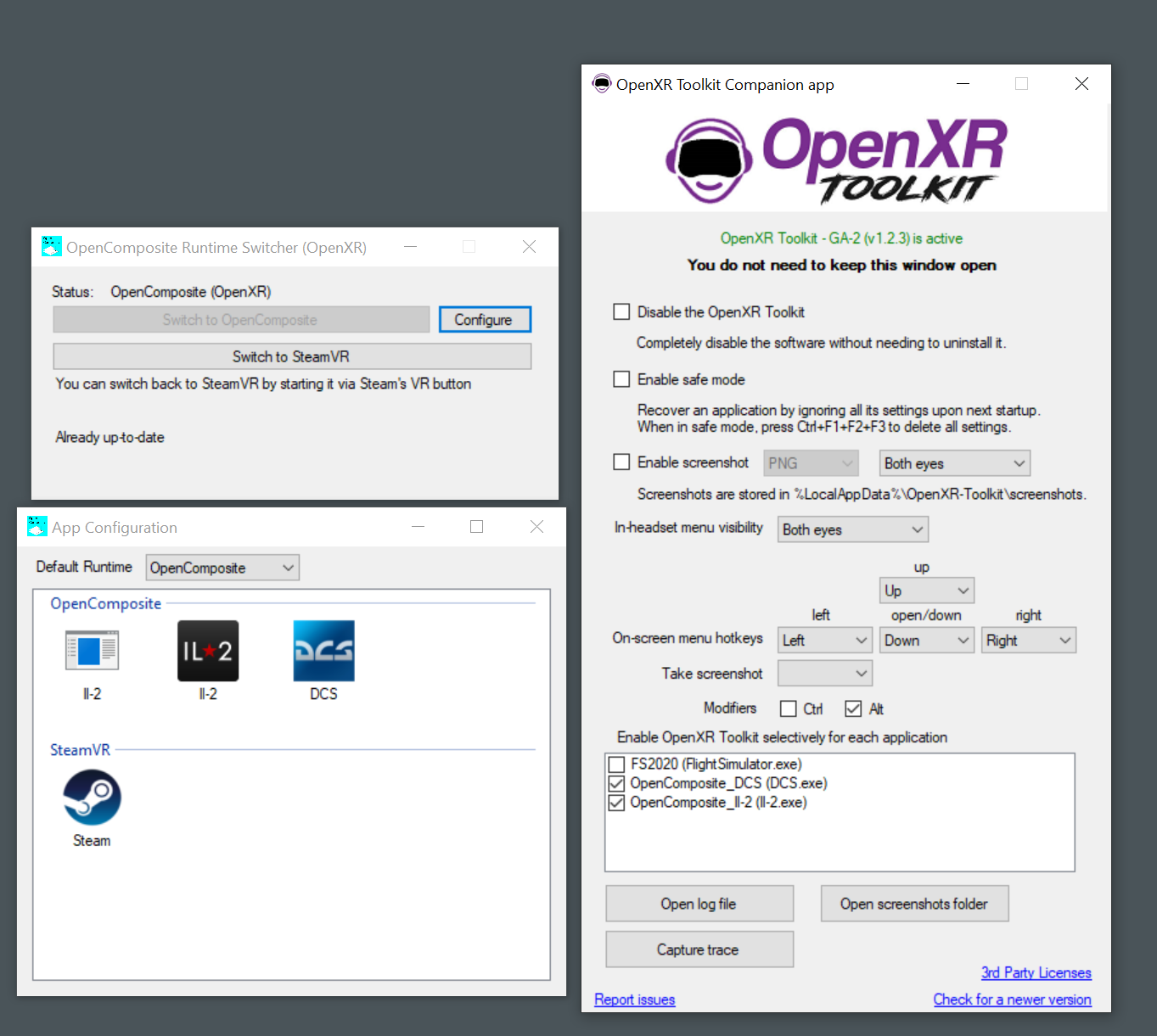
Task: Minimize the OpenXR Toolkit Companion app window
Action: [x=963, y=84]
